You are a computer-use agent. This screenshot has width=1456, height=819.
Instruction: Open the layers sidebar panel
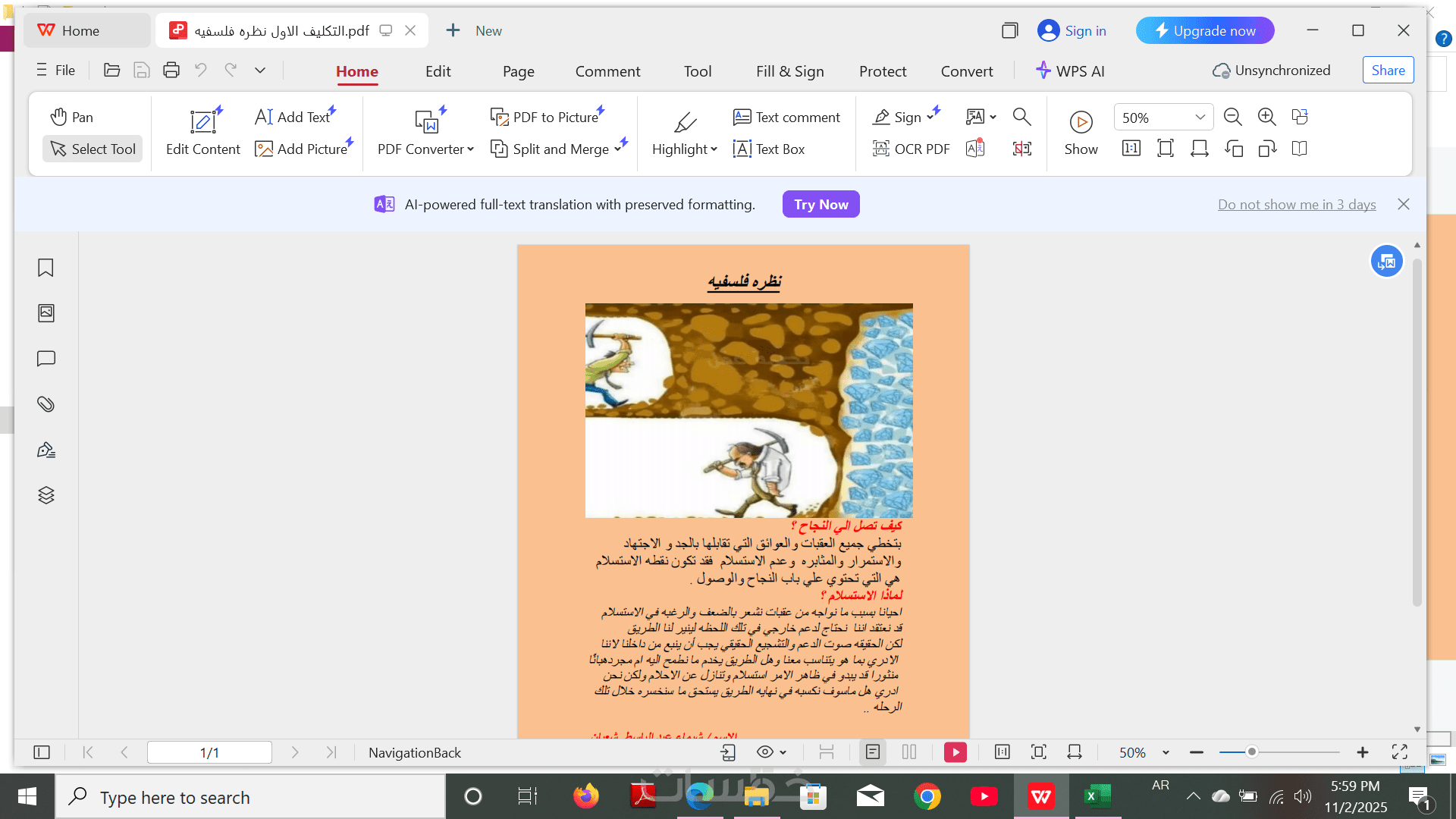pos(45,495)
